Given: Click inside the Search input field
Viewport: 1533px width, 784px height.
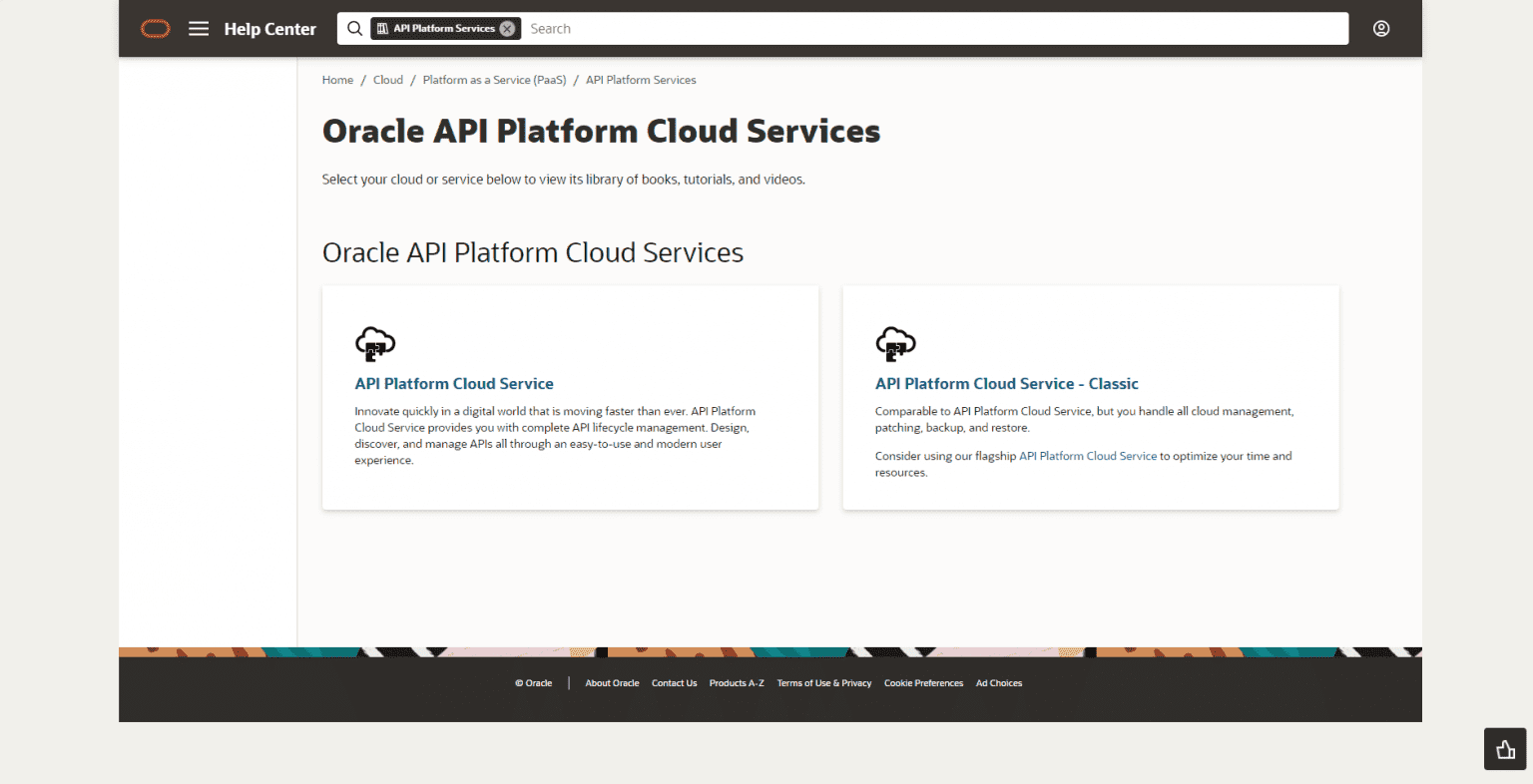Looking at the screenshot, I should coord(699,28).
